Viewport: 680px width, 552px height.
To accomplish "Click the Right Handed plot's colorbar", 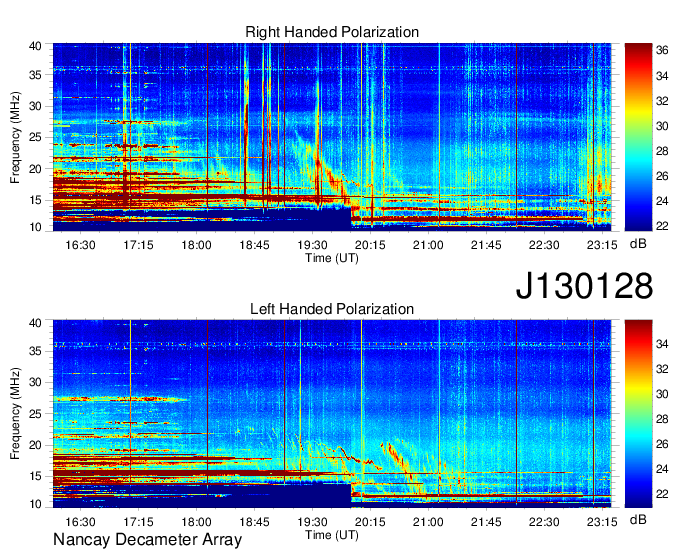I will point(638,137).
